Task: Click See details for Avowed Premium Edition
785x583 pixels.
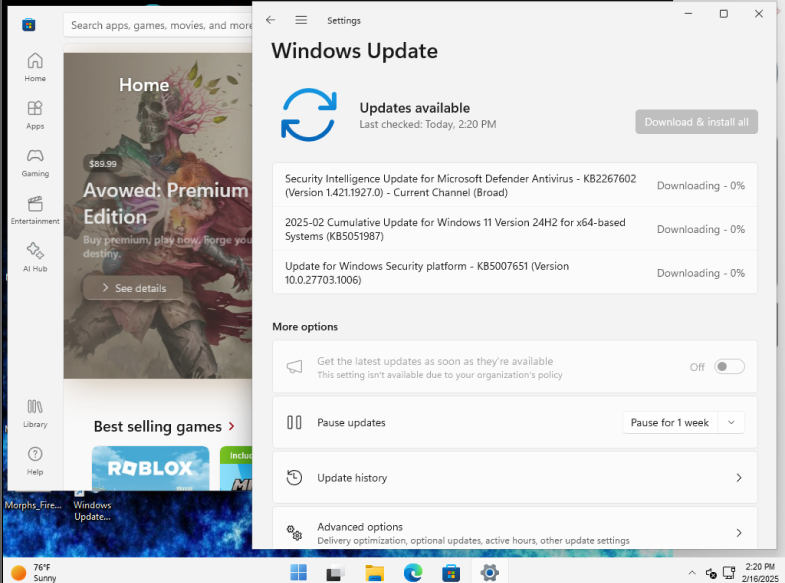Action: tap(133, 288)
